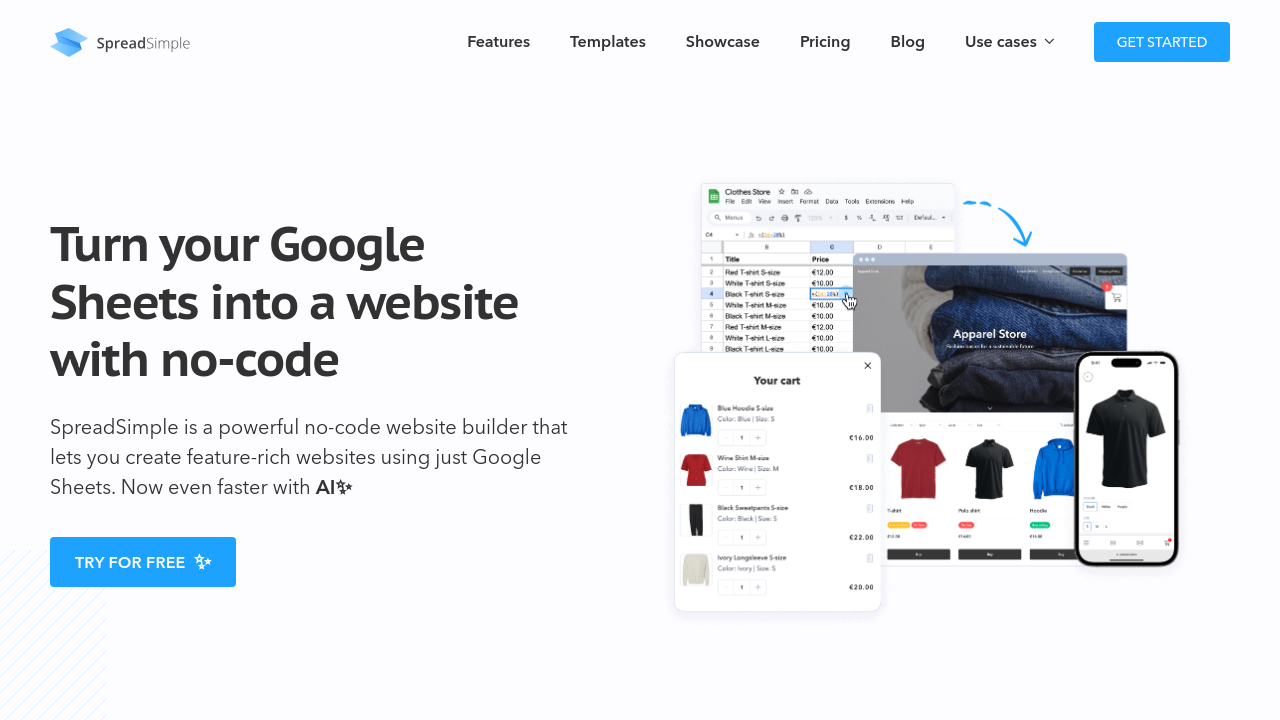Screen dimensions: 1280x720
Task: Click the Buy button under red T-shirt
Action: pos(918,554)
